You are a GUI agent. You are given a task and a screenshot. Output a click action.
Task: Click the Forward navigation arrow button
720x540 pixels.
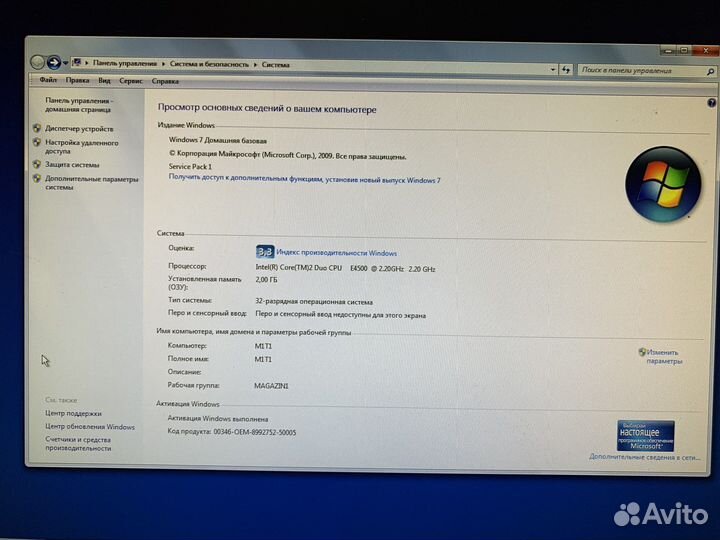[x=54, y=62]
